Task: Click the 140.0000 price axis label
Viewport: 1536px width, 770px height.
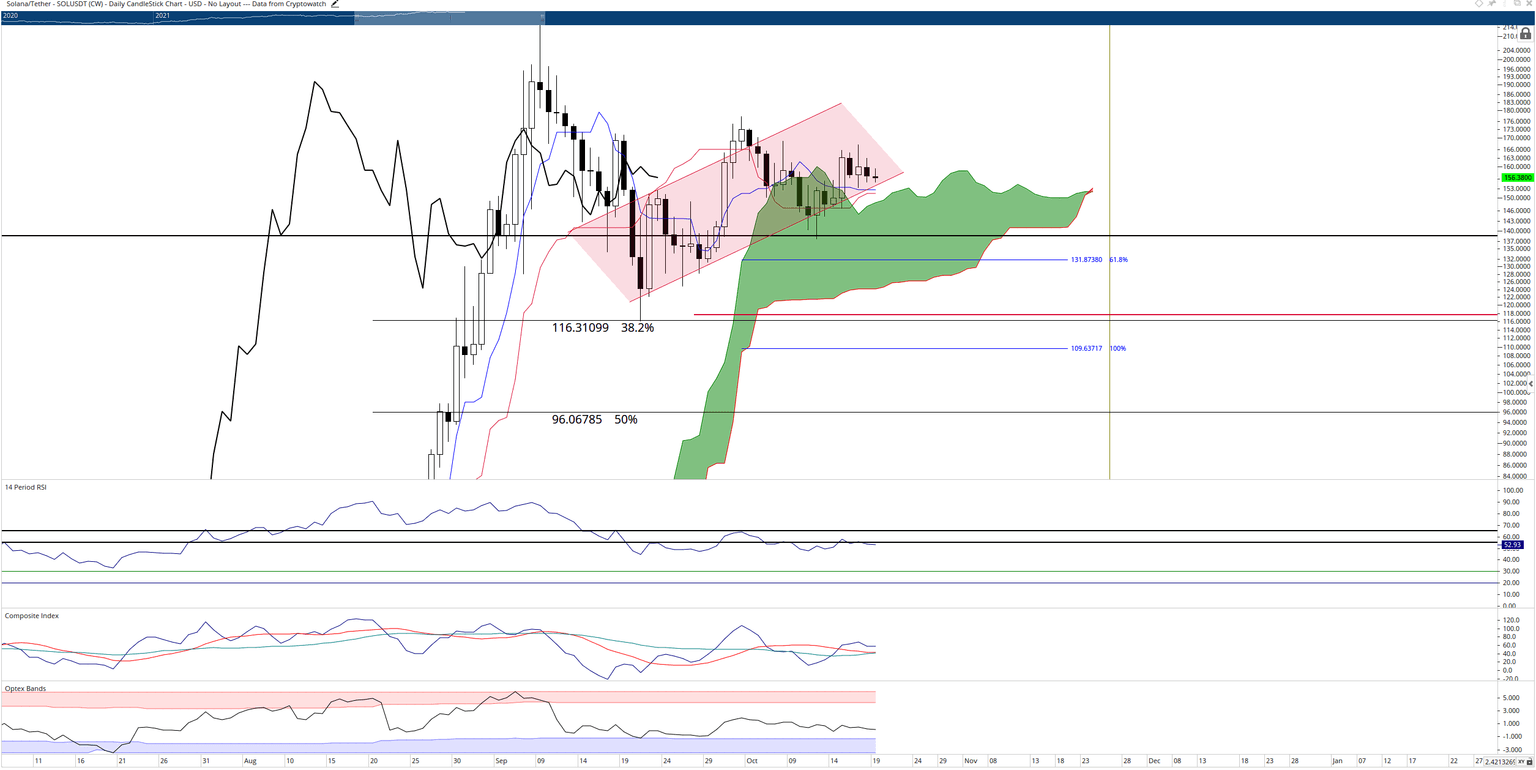Action: [1516, 230]
